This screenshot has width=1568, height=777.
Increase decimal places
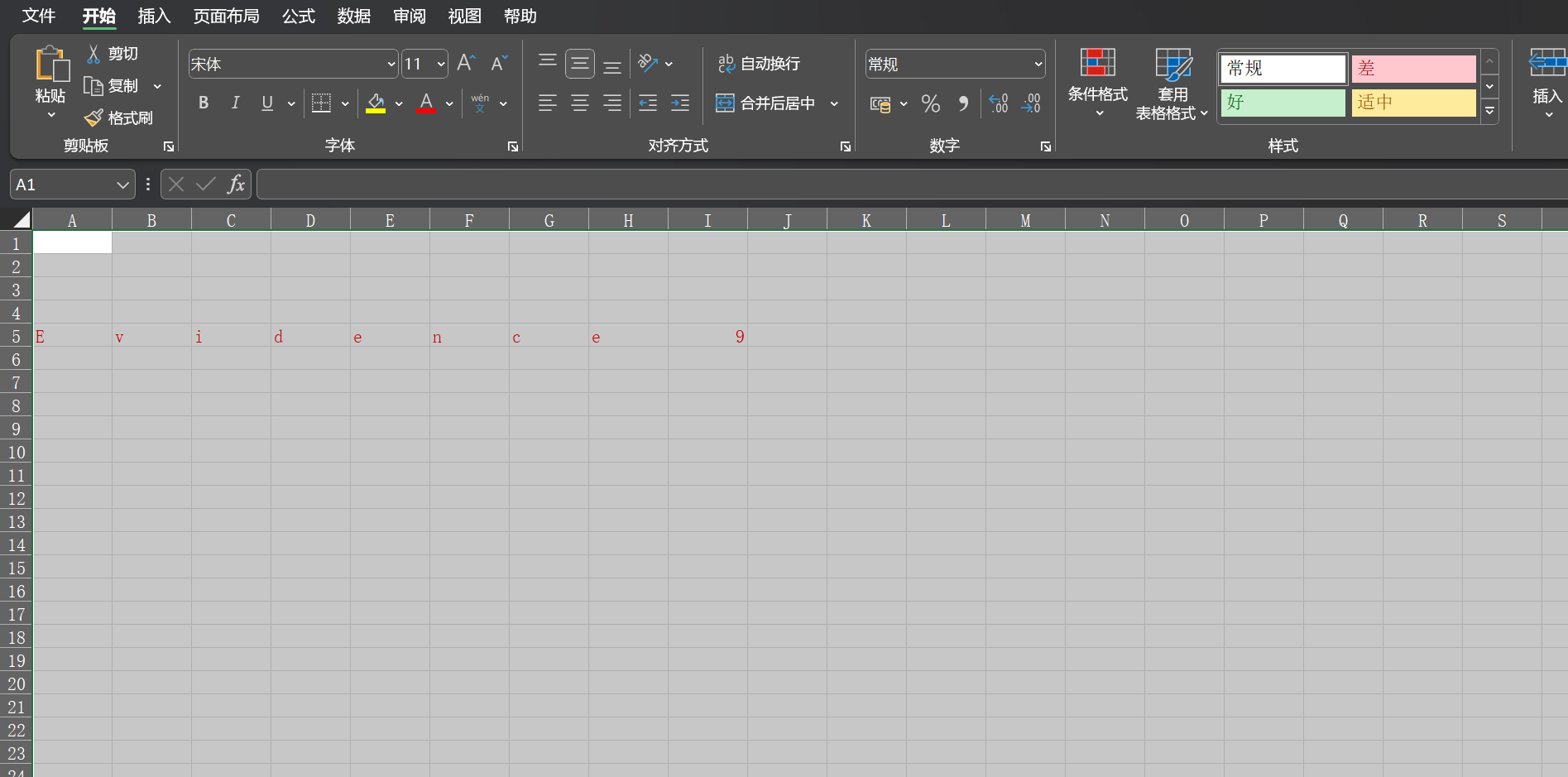(x=999, y=103)
